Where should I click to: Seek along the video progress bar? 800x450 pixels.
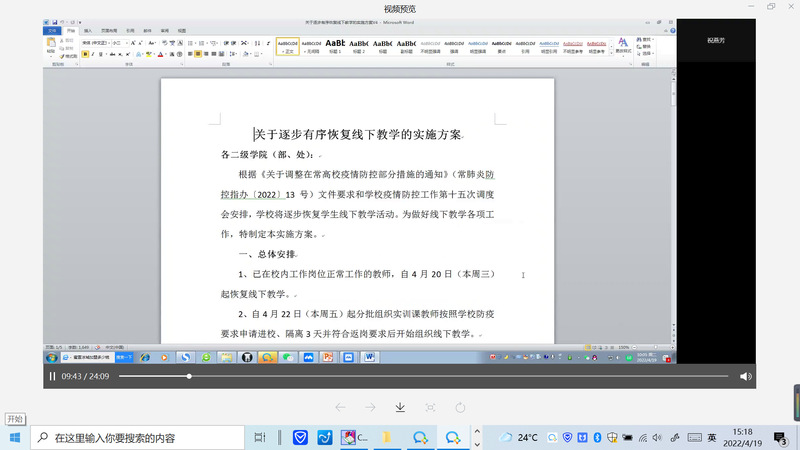(x=423, y=377)
